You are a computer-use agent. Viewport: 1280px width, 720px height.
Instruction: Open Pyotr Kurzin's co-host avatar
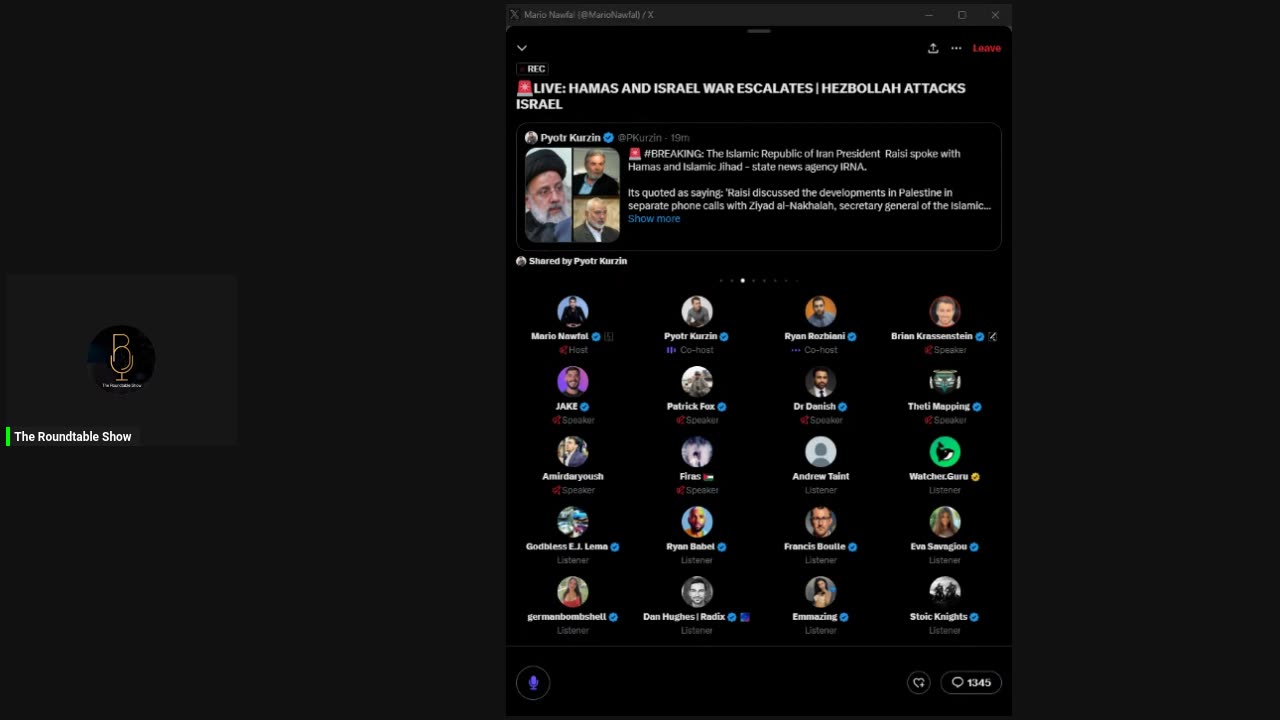[x=697, y=311]
